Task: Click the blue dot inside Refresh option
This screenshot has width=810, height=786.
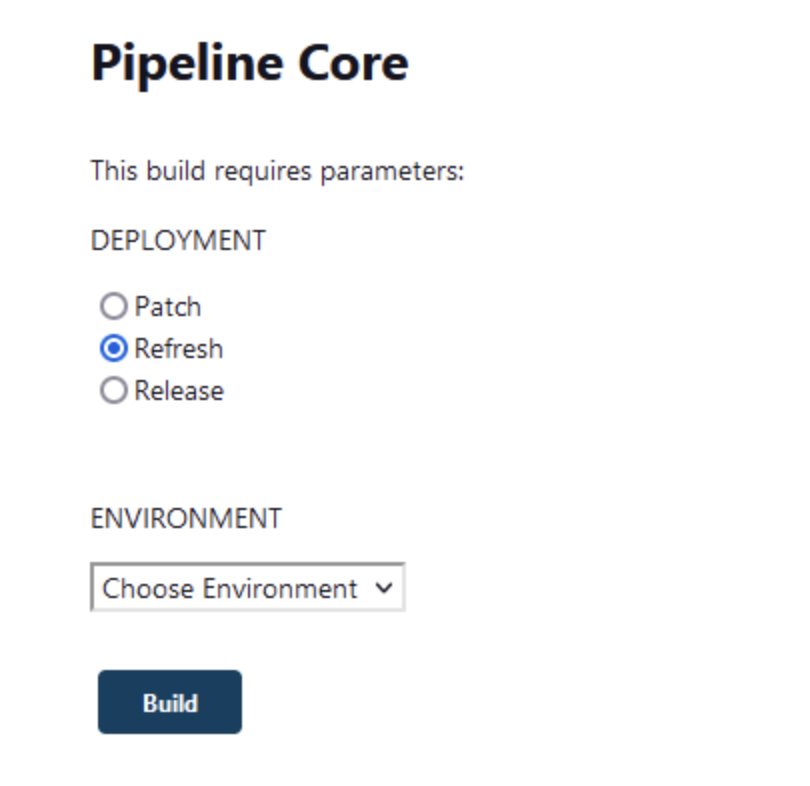Action: pyautogui.click(x=114, y=348)
